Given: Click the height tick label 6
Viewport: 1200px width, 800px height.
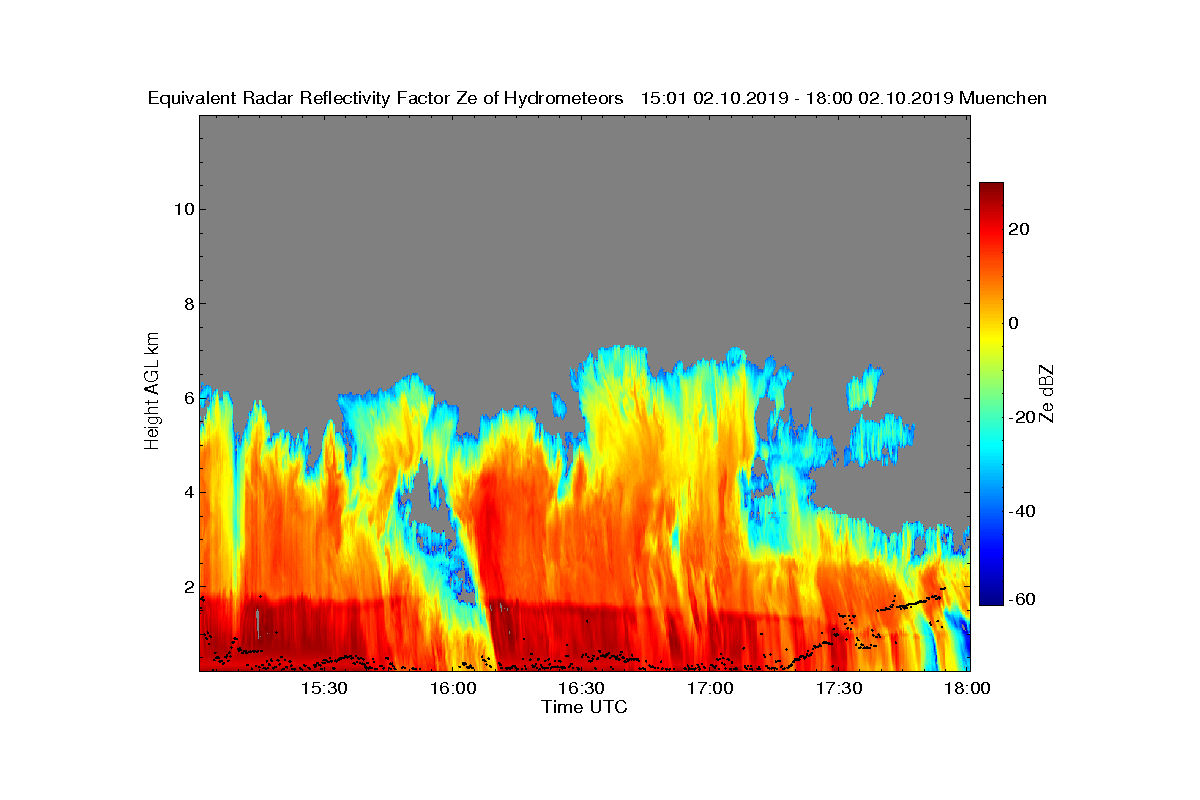Looking at the screenshot, I should [187, 398].
